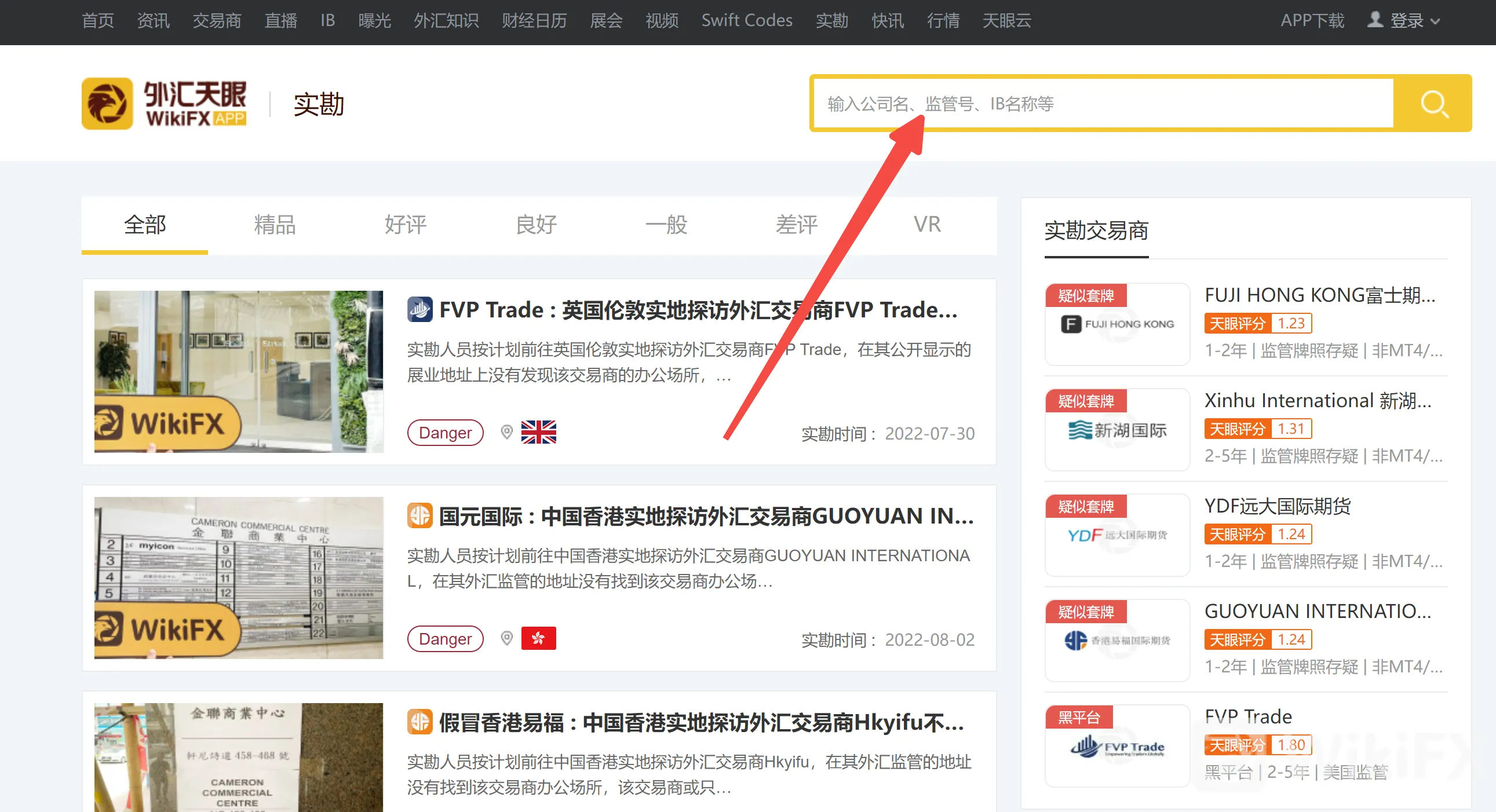Click the location pin icon in 国元国际 card
The width and height of the screenshot is (1496, 812).
506,638
